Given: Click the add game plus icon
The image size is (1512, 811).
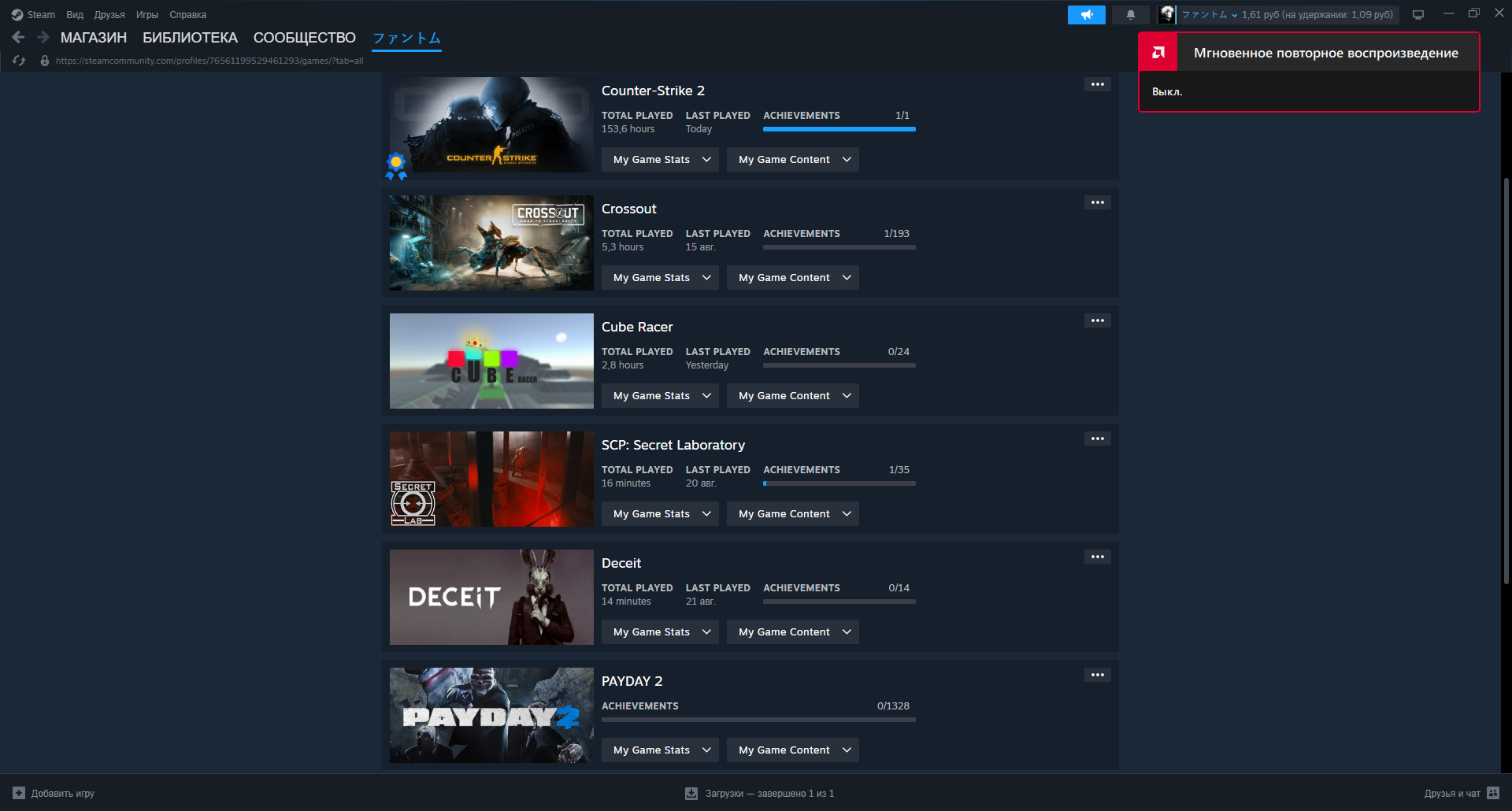Looking at the screenshot, I should (x=19, y=793).
